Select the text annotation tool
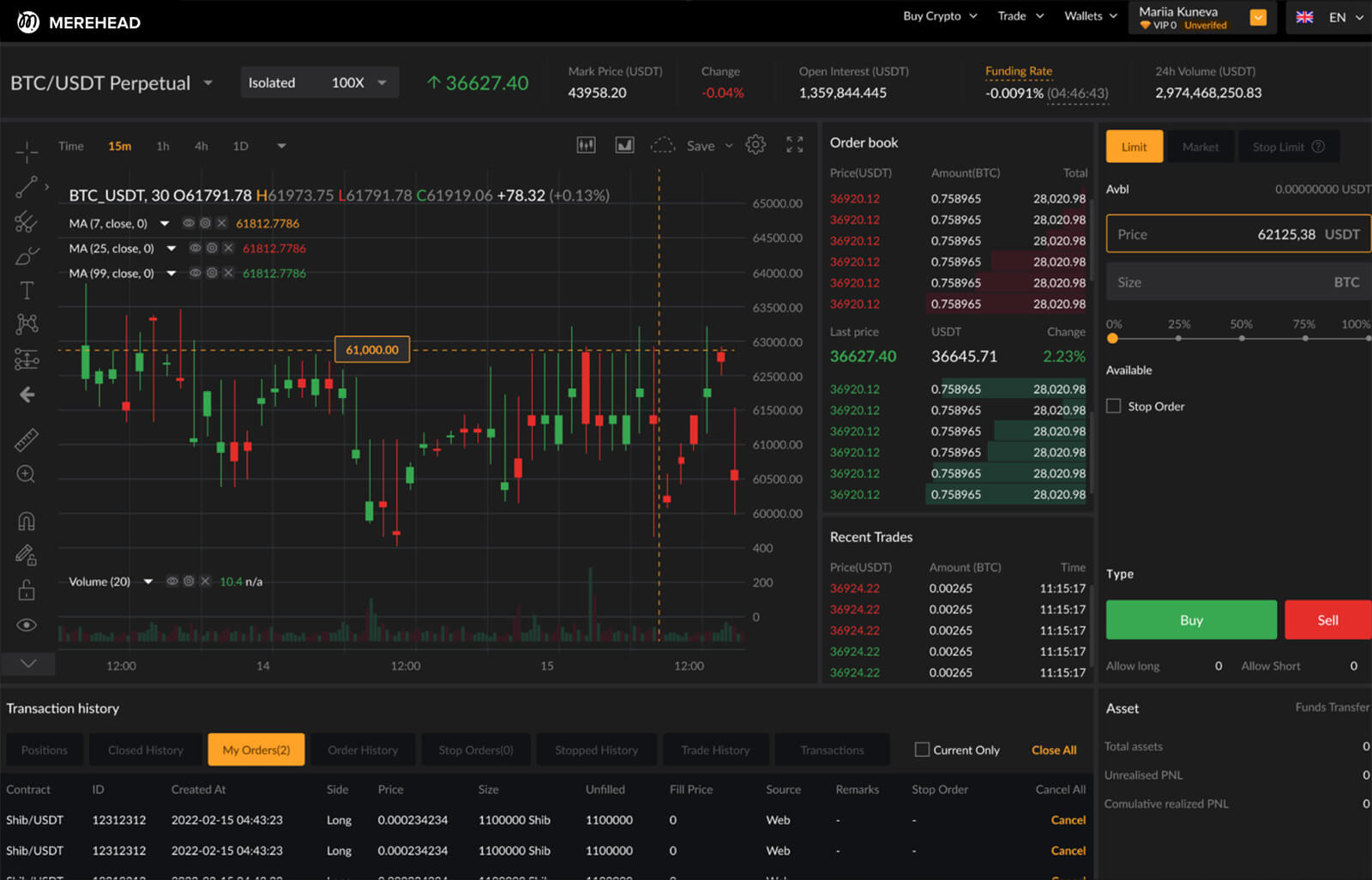1372x880 pixels. (x=27, y=291)
